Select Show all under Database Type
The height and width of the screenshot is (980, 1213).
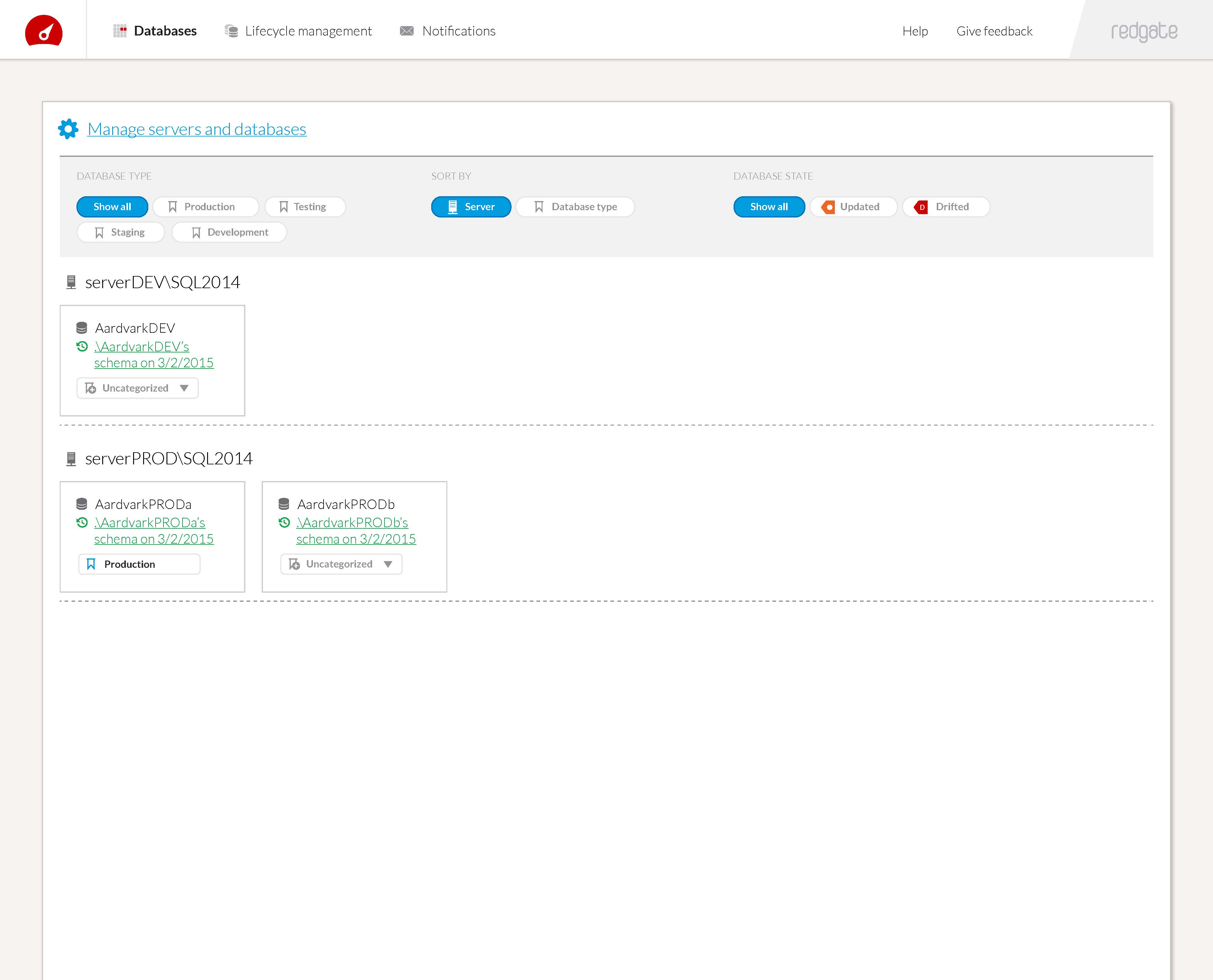(112, 207)
